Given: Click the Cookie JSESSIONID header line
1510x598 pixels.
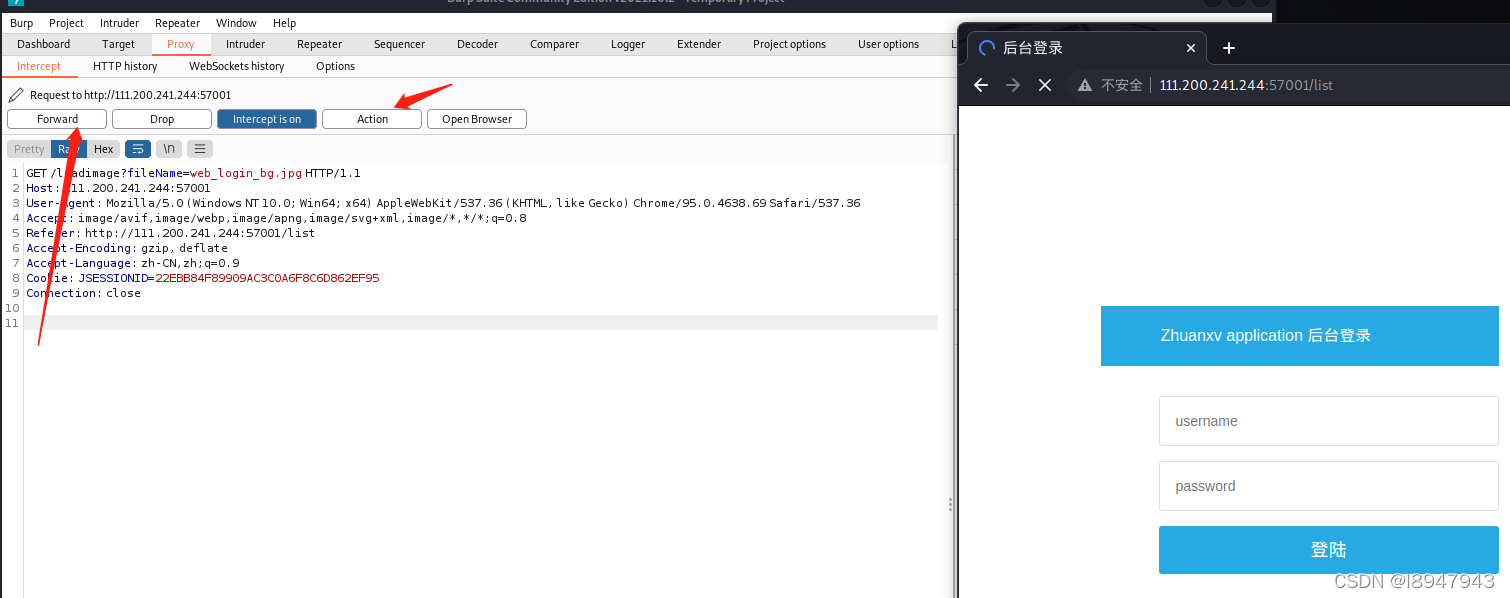Looking at the screenshot, I should (203, 278).
